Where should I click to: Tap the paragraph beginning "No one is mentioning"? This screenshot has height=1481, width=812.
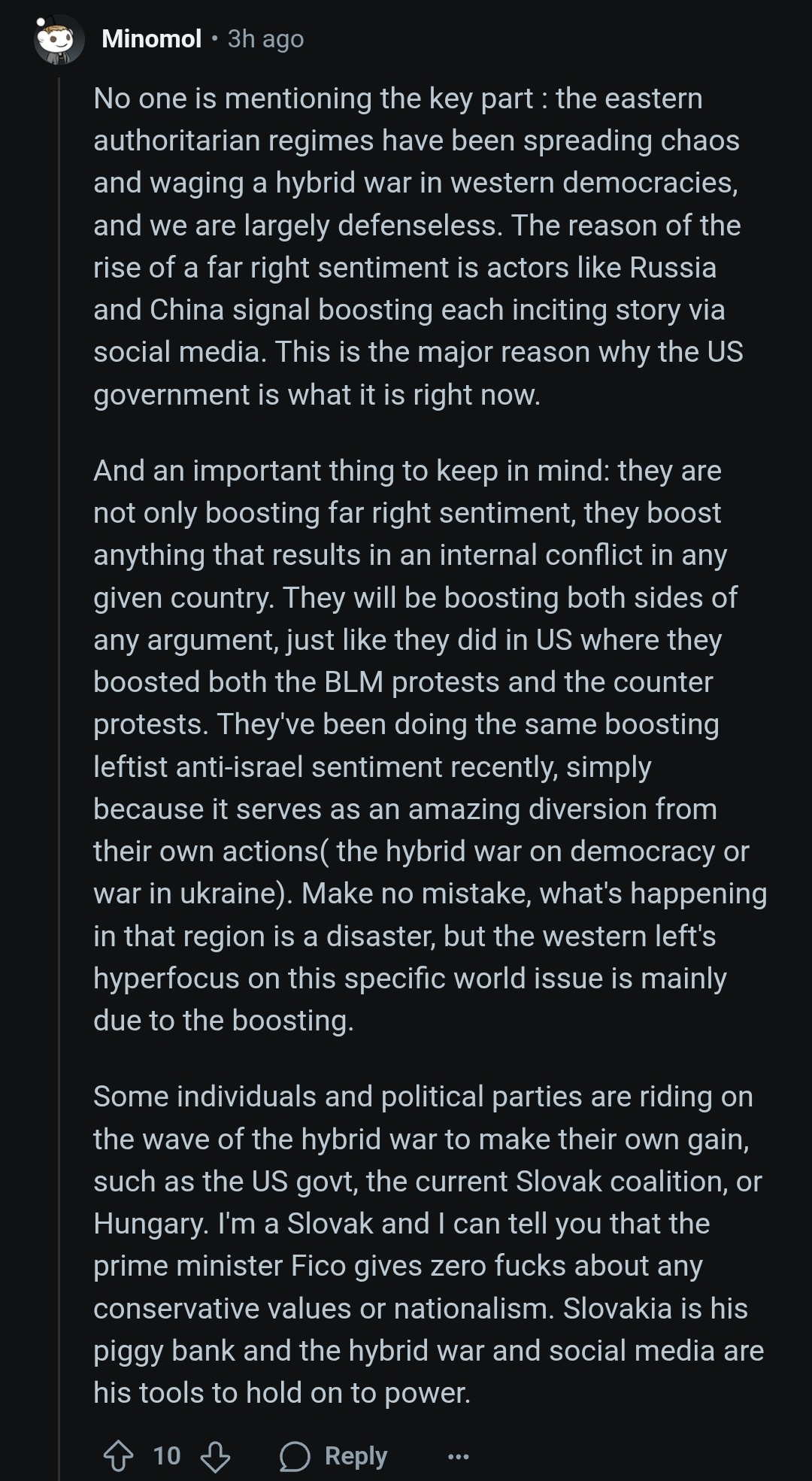tap(418, 246)
